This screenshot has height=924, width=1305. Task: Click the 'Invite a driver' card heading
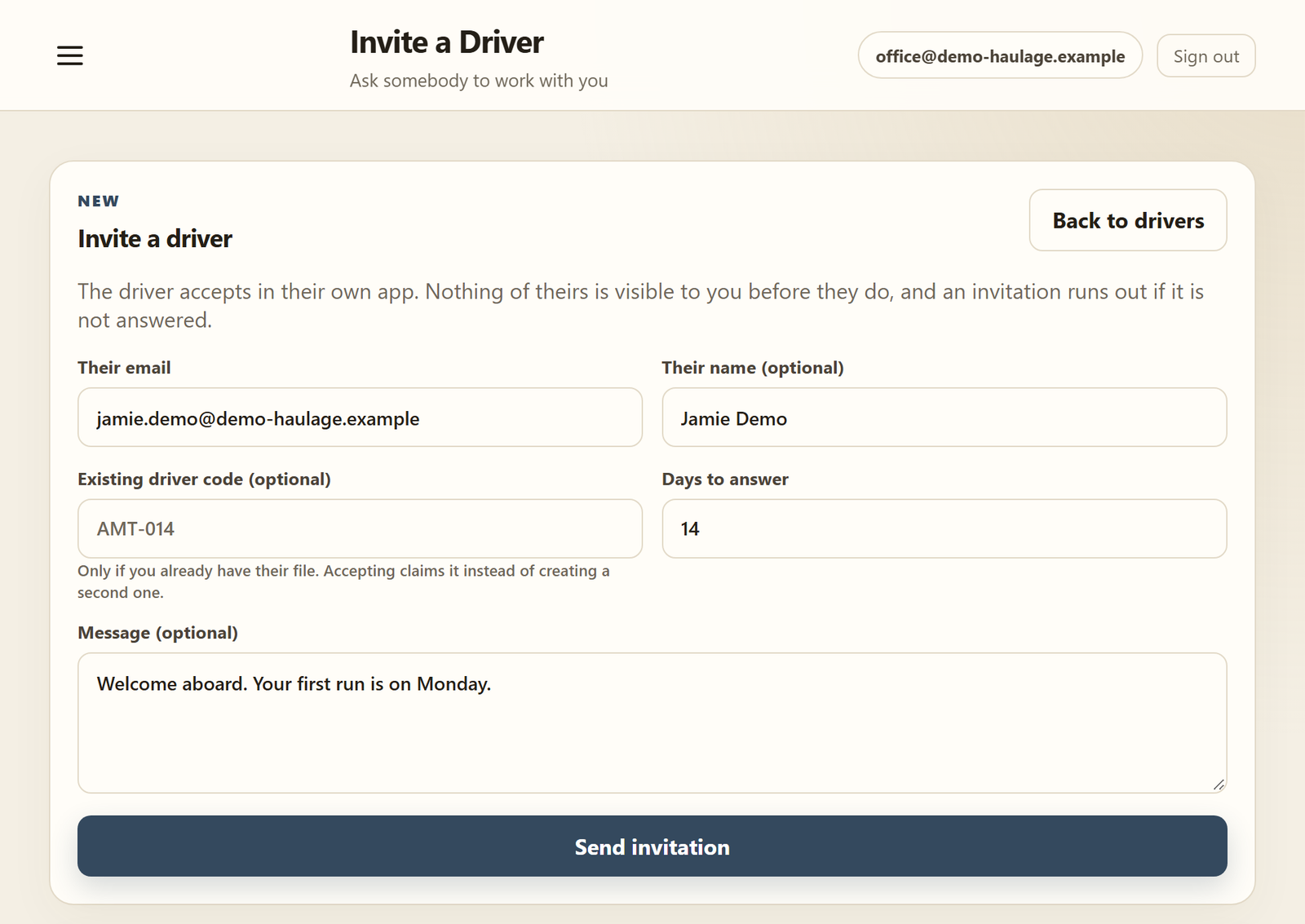155,239
